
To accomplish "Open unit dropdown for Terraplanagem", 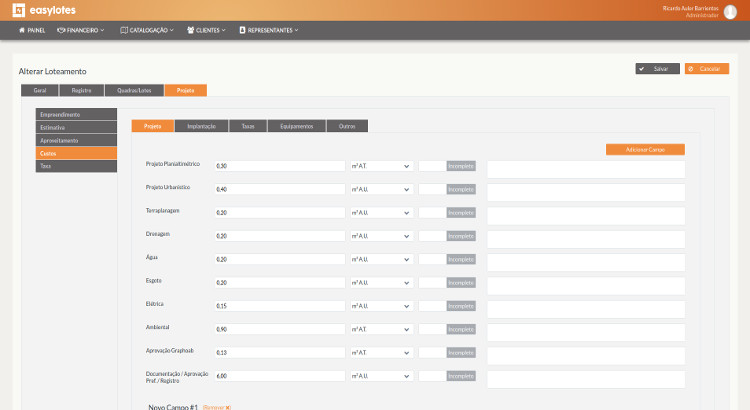I will click(x=381, y=212).
